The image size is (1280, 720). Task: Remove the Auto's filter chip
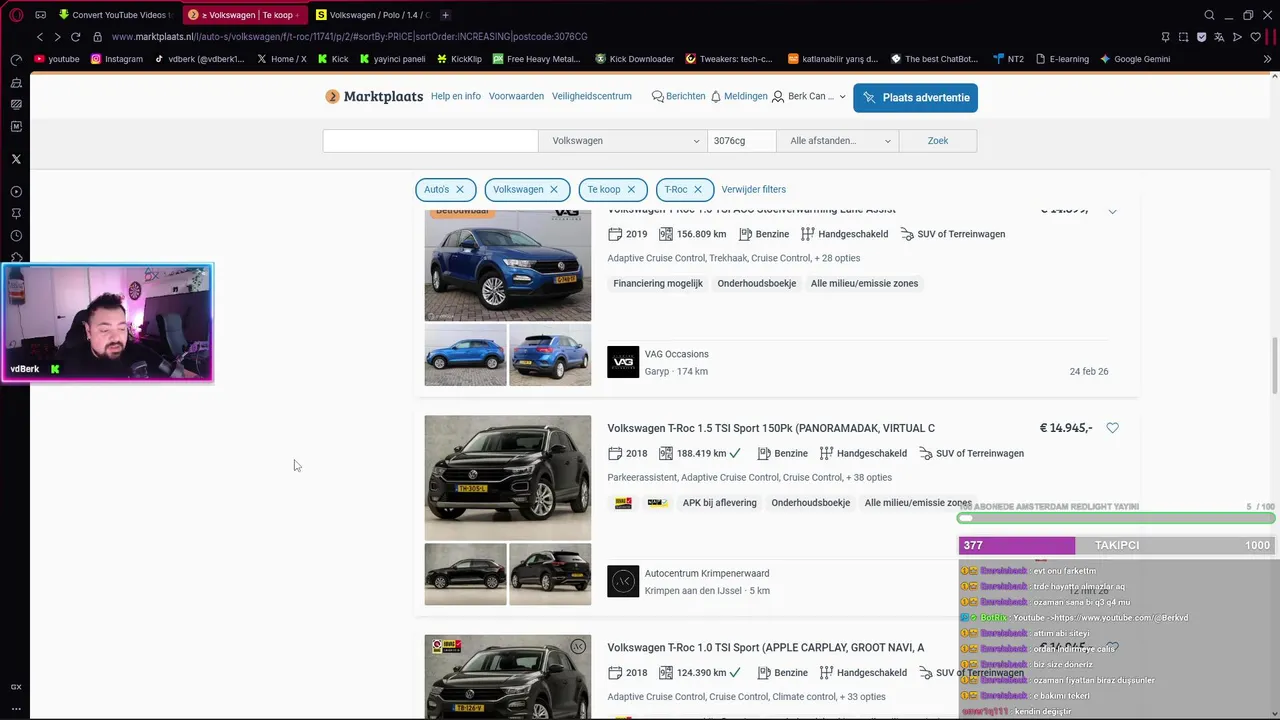pyautogui.click(x=460, y=189)
